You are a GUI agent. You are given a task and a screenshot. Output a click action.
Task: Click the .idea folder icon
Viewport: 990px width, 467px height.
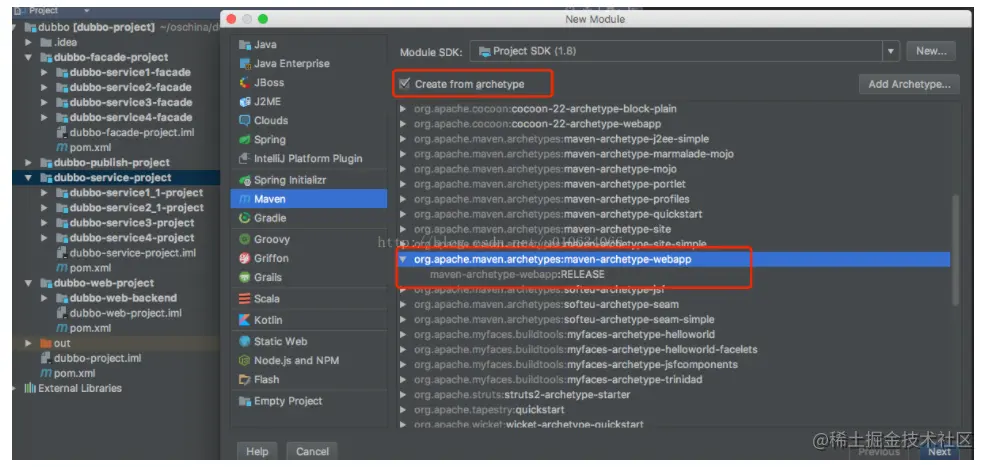[x=45, y=42]
